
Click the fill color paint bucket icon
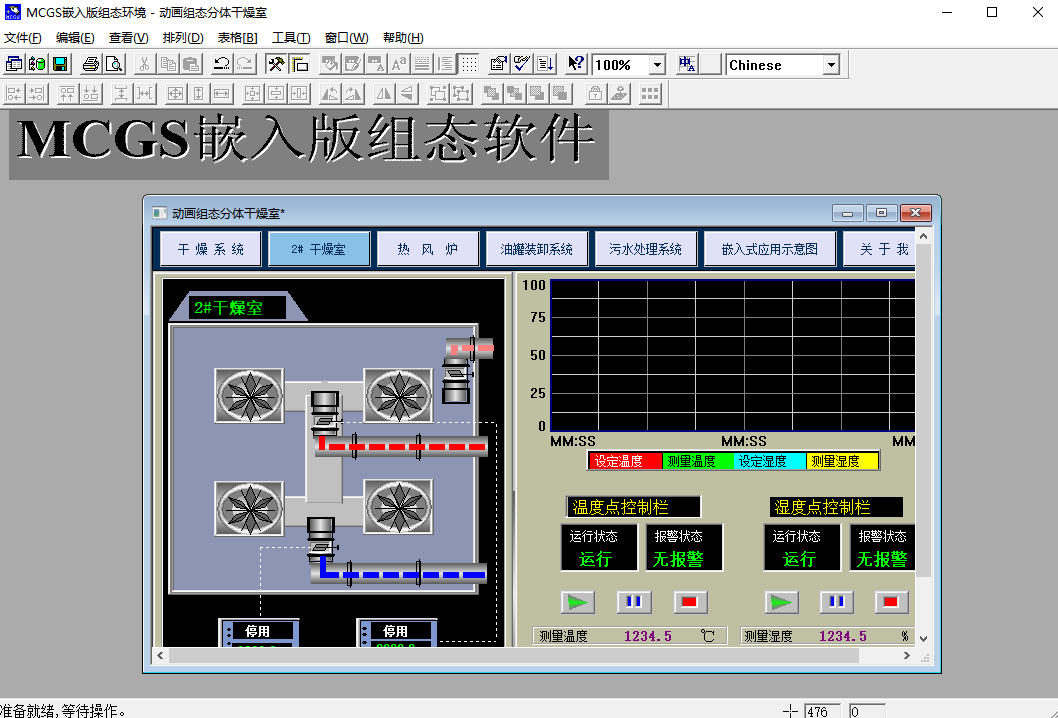(329, 64)
